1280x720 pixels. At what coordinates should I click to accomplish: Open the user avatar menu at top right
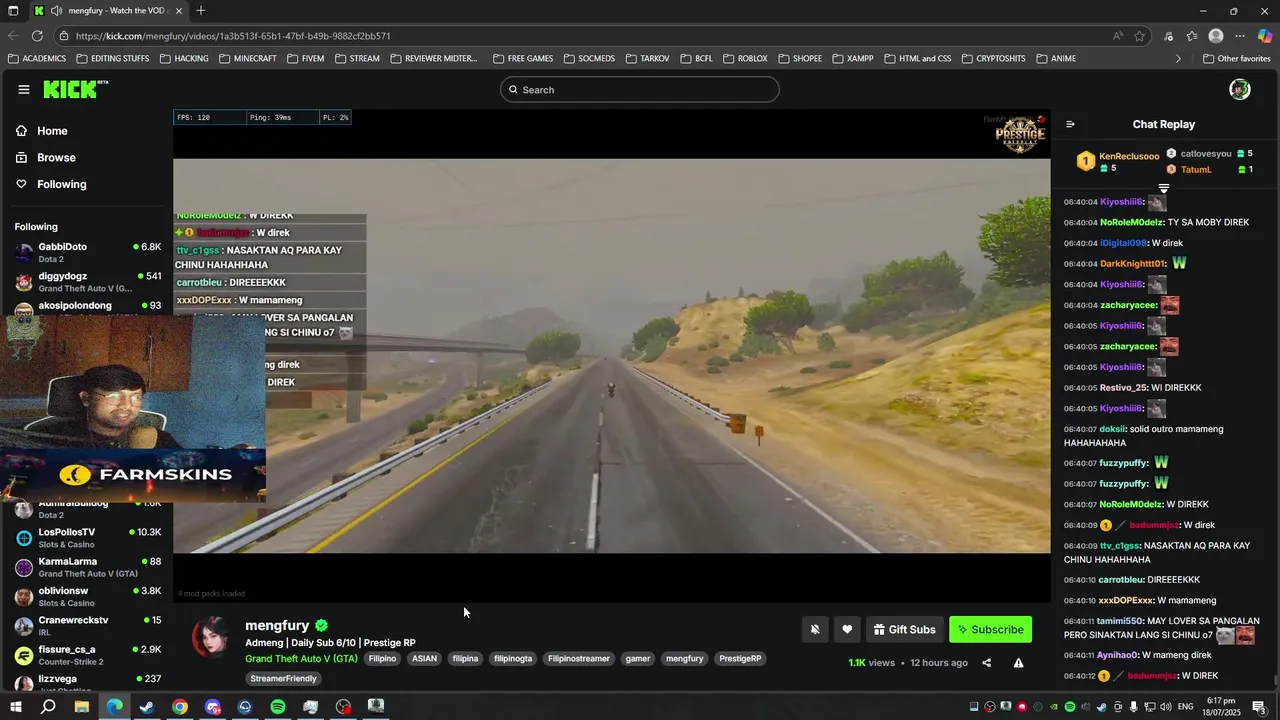pos(1240,90)
